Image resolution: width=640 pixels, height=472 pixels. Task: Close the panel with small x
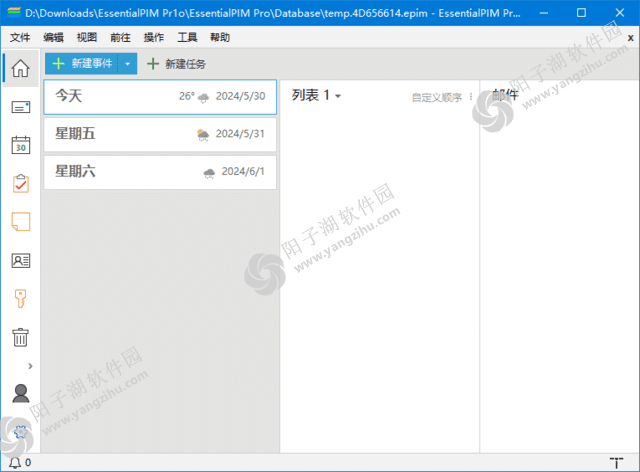(x=630, y=38)
